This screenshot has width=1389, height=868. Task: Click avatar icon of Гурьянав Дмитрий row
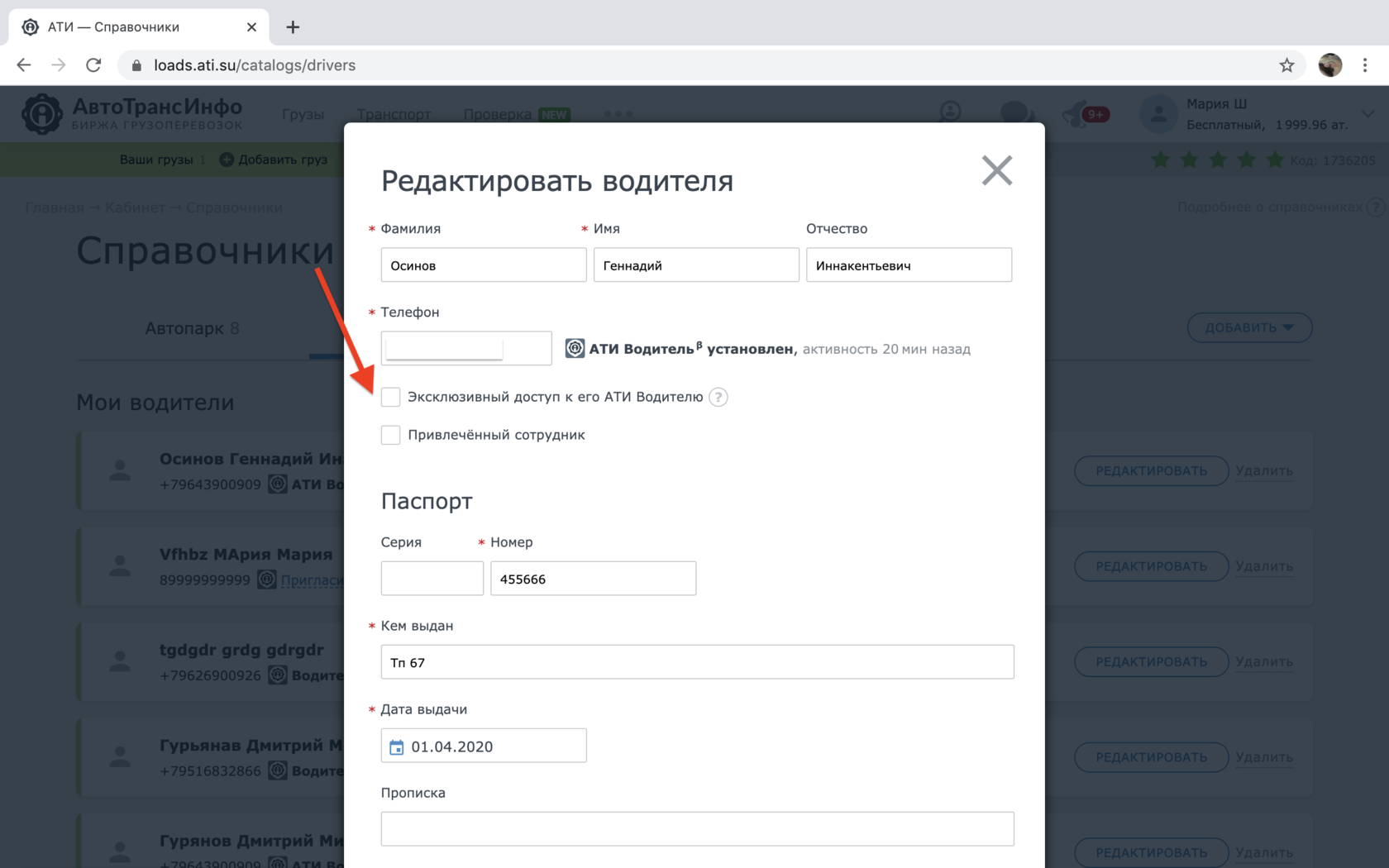pyautogui.click(x=120, y=757)
